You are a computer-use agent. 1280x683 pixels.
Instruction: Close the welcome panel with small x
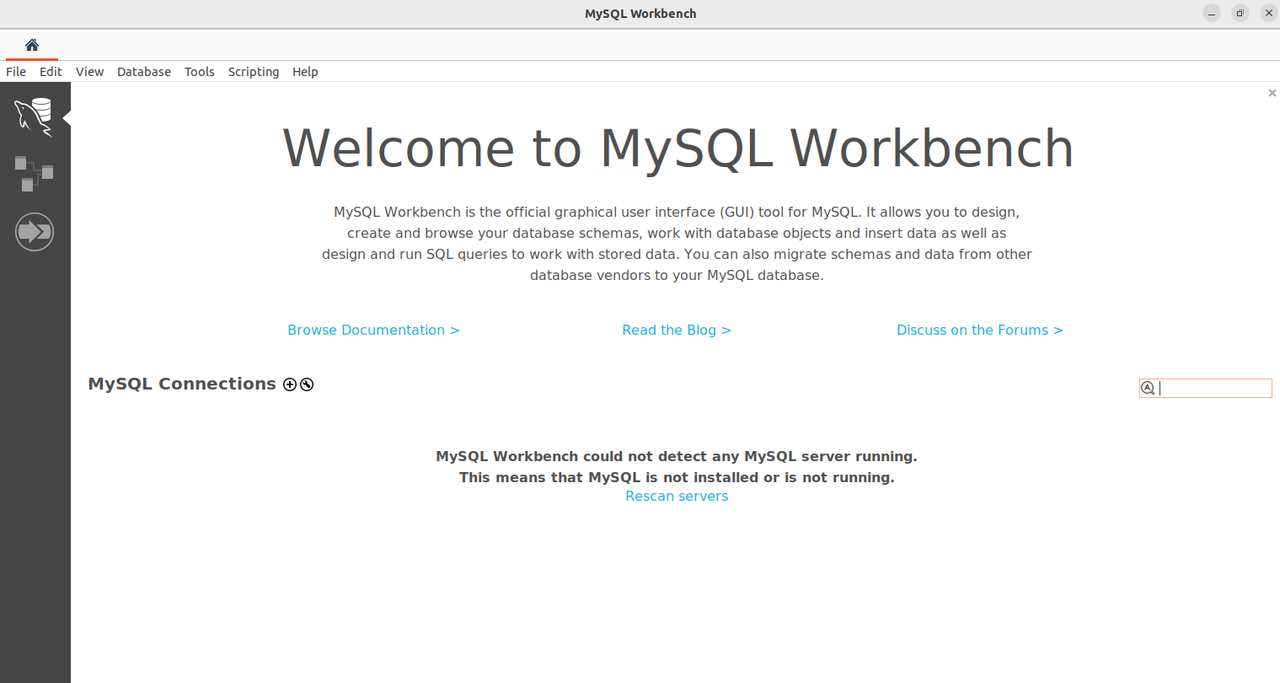point(1272,93)
